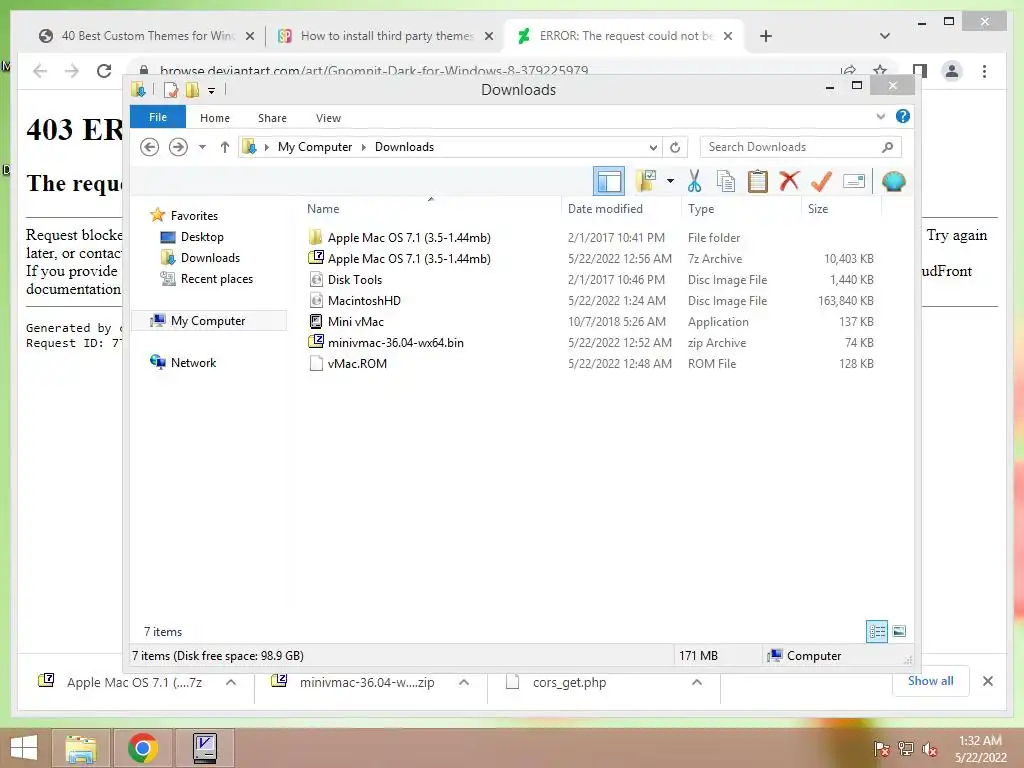1024x768 pixels.
Task: Click the Cut scissors icon
Action: pyautogui.click(x=694, y=181)
